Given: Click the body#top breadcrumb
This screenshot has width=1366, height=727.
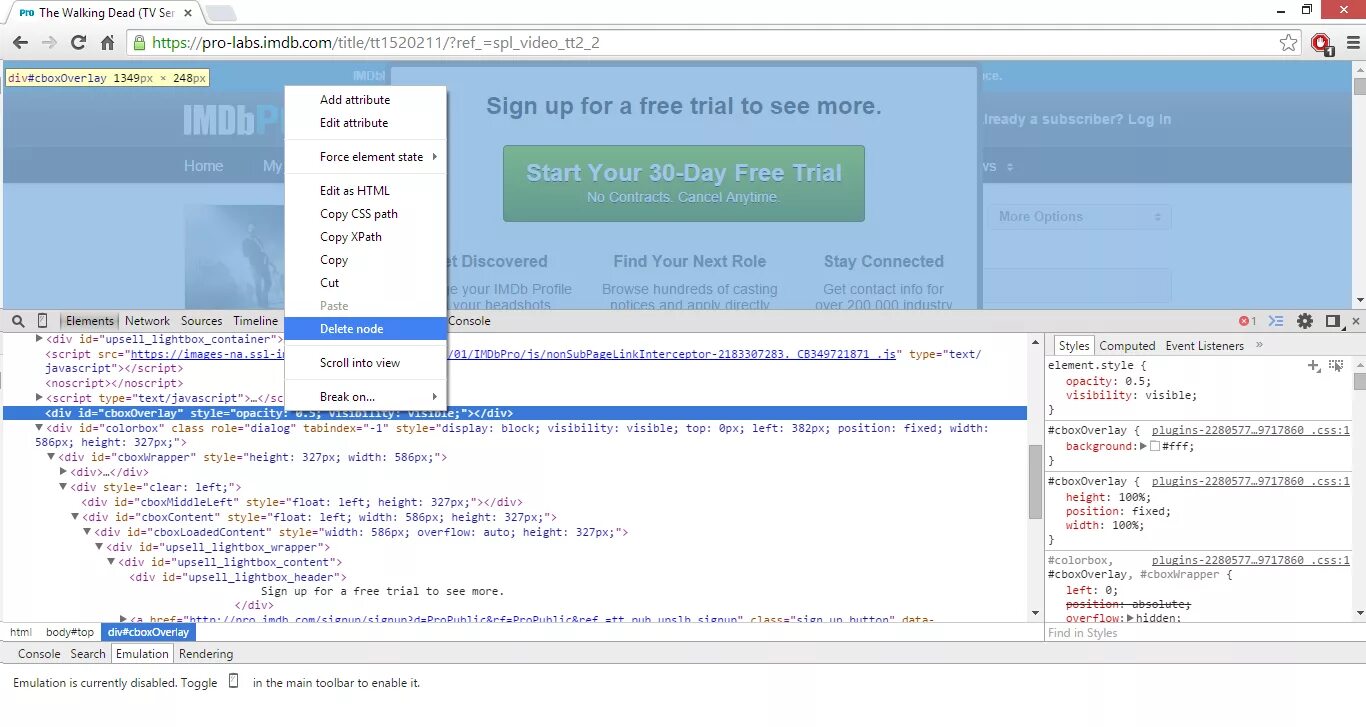Looking at the screenshot, I should pyautogui.click(x=70, y=632).
